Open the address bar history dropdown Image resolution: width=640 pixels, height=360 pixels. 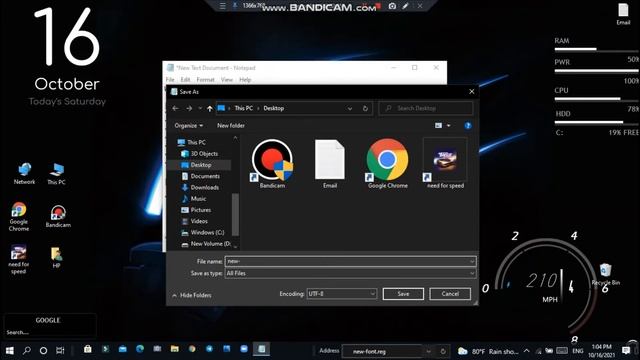click(350, 109)
